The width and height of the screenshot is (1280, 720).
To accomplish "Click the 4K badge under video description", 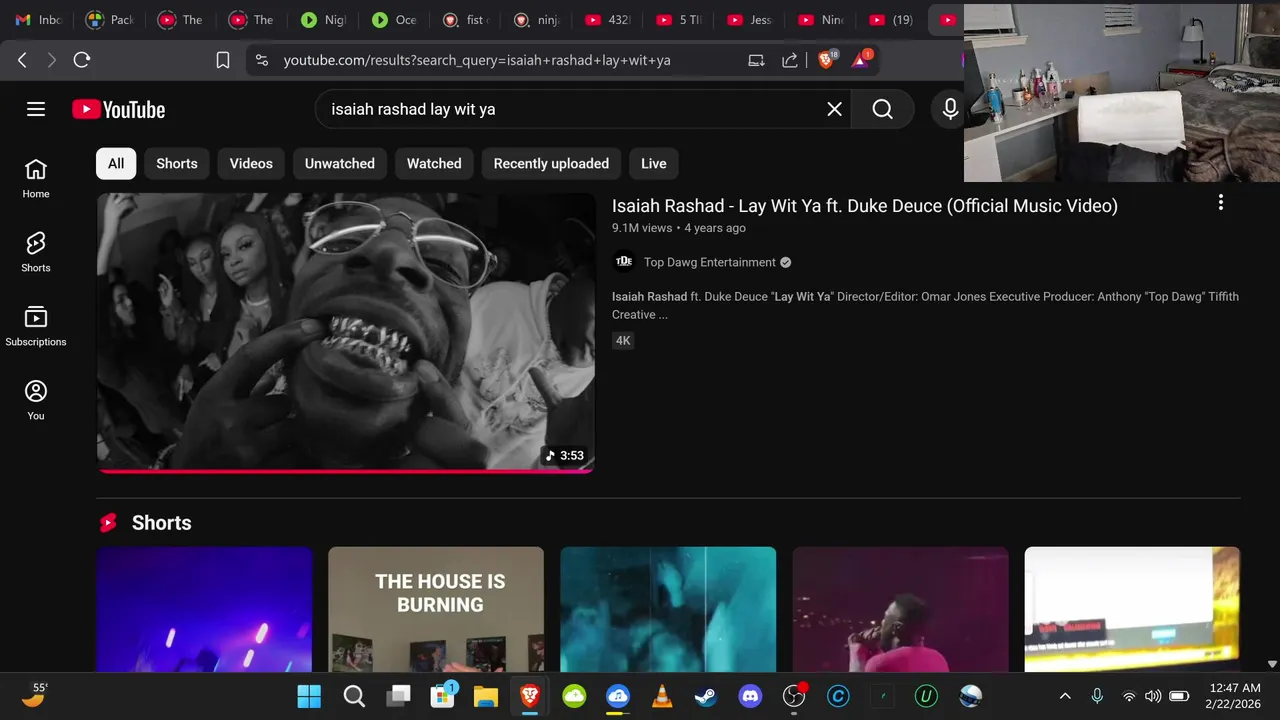I will point(623,341).
